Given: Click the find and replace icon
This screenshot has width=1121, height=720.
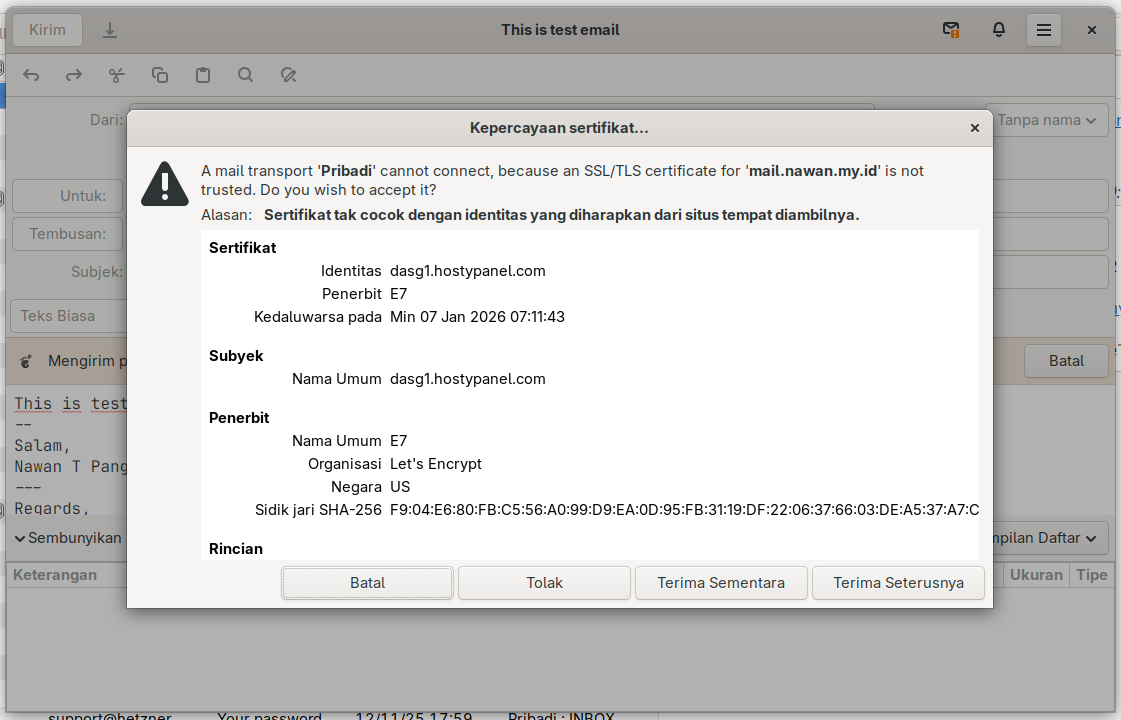Looking at the screenshot, I should pos(289,75).
